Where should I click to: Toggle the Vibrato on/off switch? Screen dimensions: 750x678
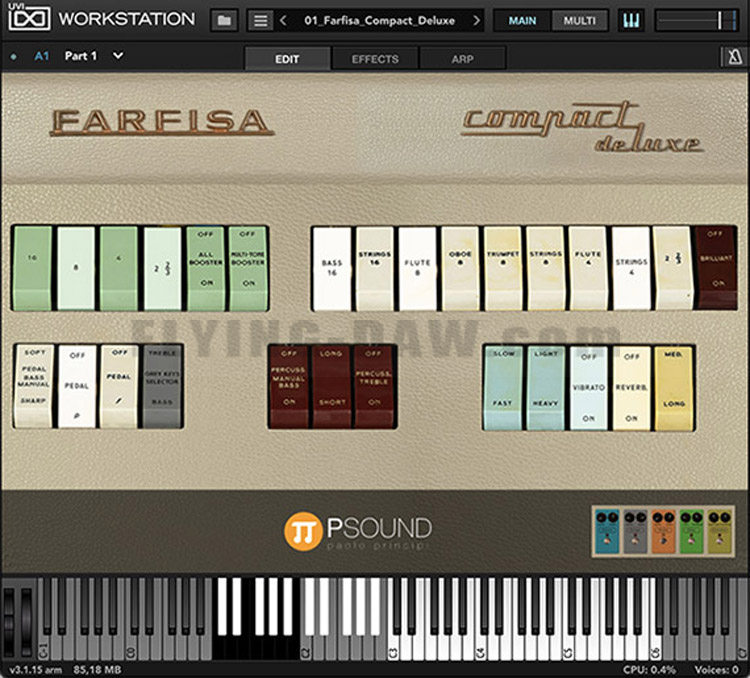pyautogui.click(x=588, y=388)
